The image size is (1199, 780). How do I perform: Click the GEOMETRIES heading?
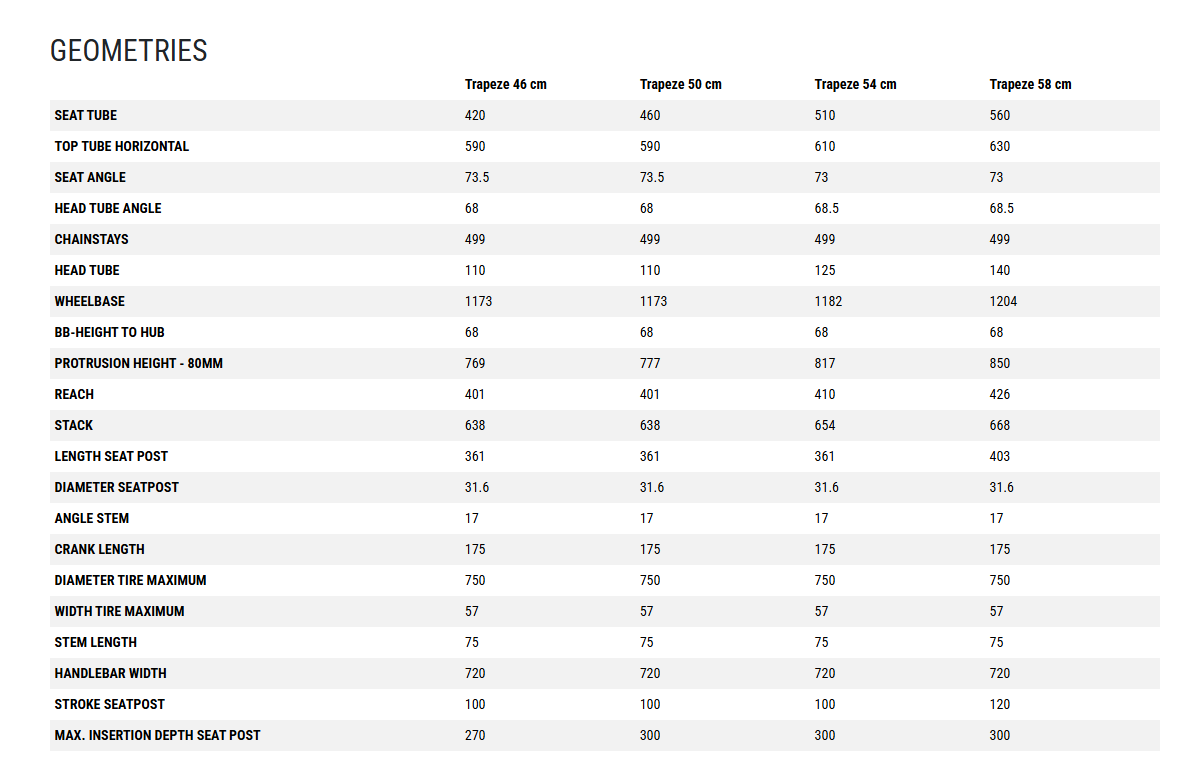point(129,51)
